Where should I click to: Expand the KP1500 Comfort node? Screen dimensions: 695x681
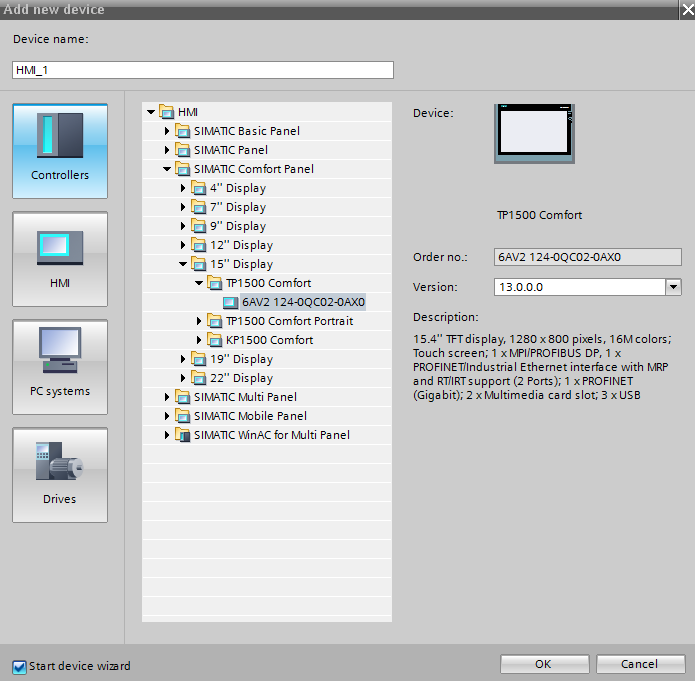199,340
